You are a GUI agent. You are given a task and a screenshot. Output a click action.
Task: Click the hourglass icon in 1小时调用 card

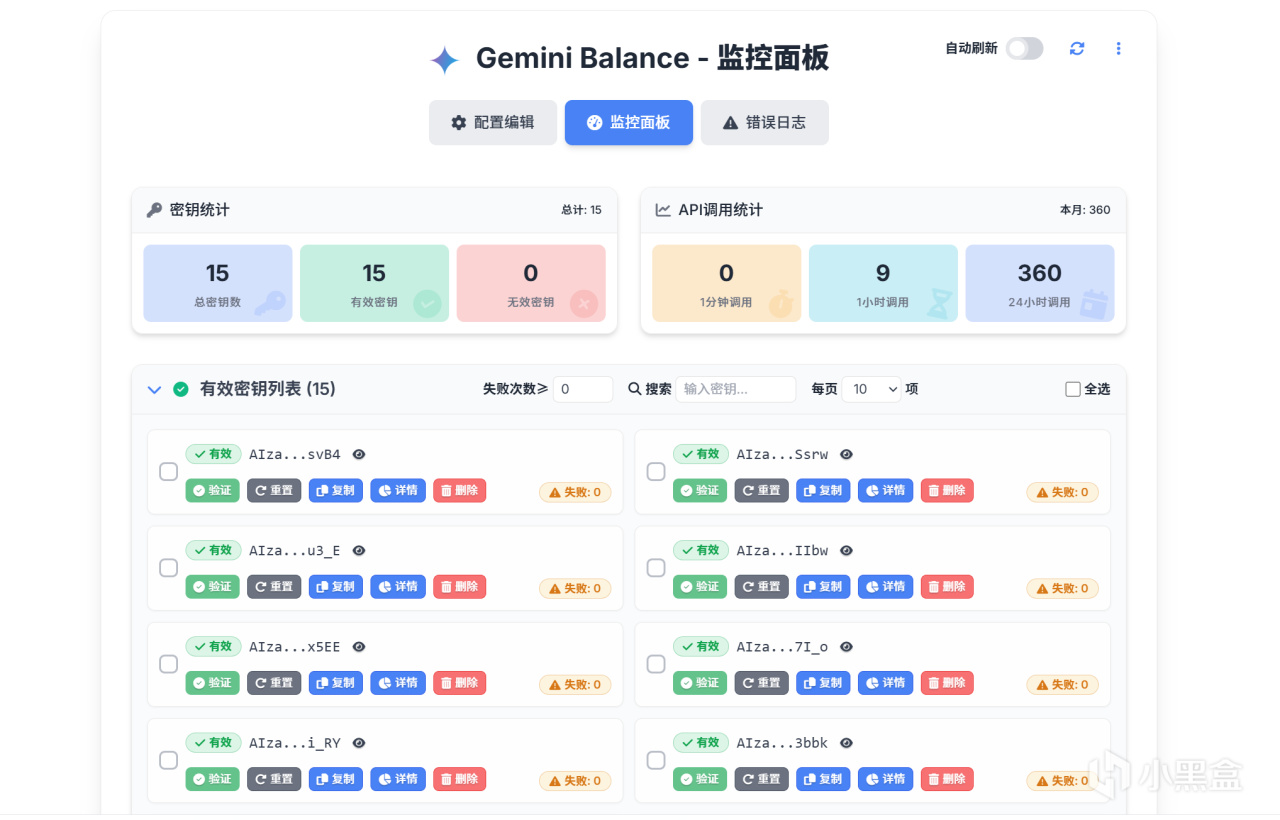click(939, 304)
